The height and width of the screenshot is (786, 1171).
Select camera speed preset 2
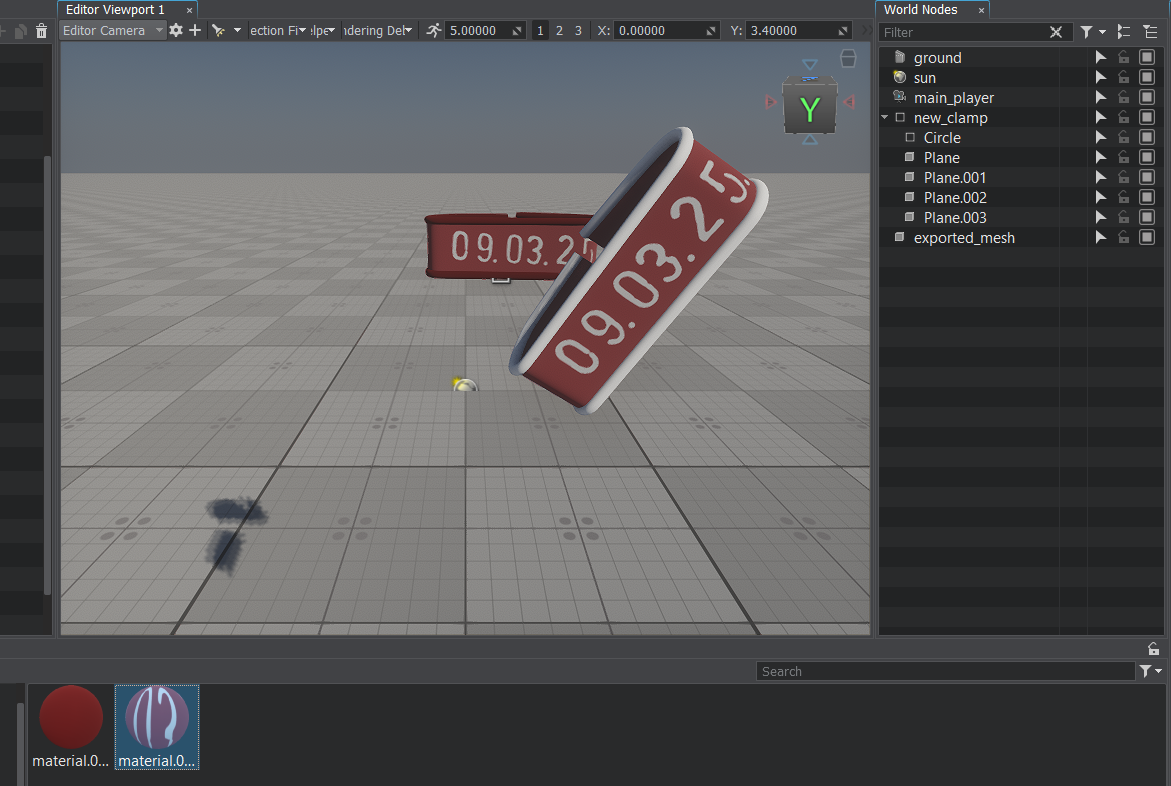coord(559,31)
